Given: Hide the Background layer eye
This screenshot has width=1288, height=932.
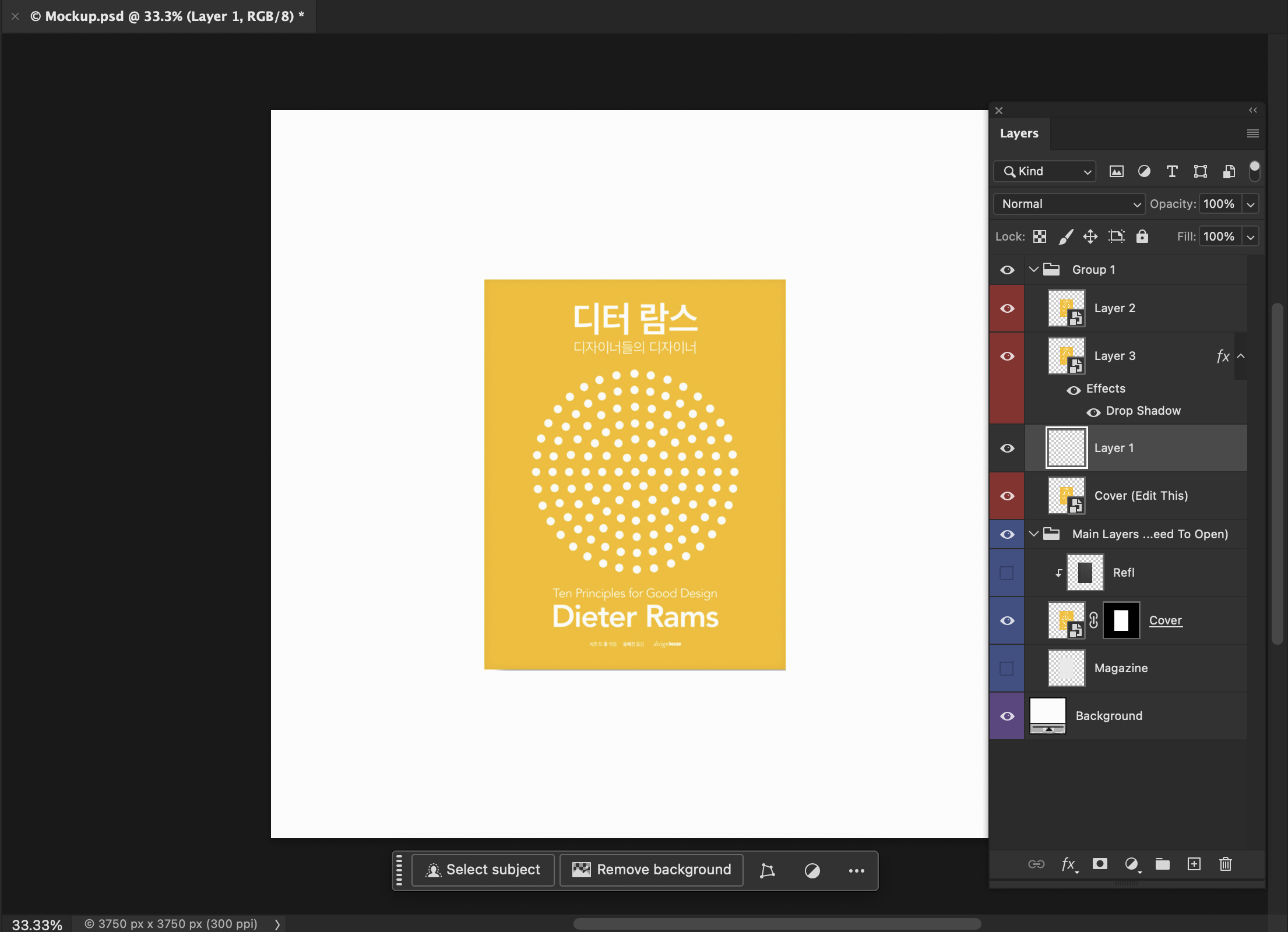Looking at the screenshot, I should pos(1007,716).
